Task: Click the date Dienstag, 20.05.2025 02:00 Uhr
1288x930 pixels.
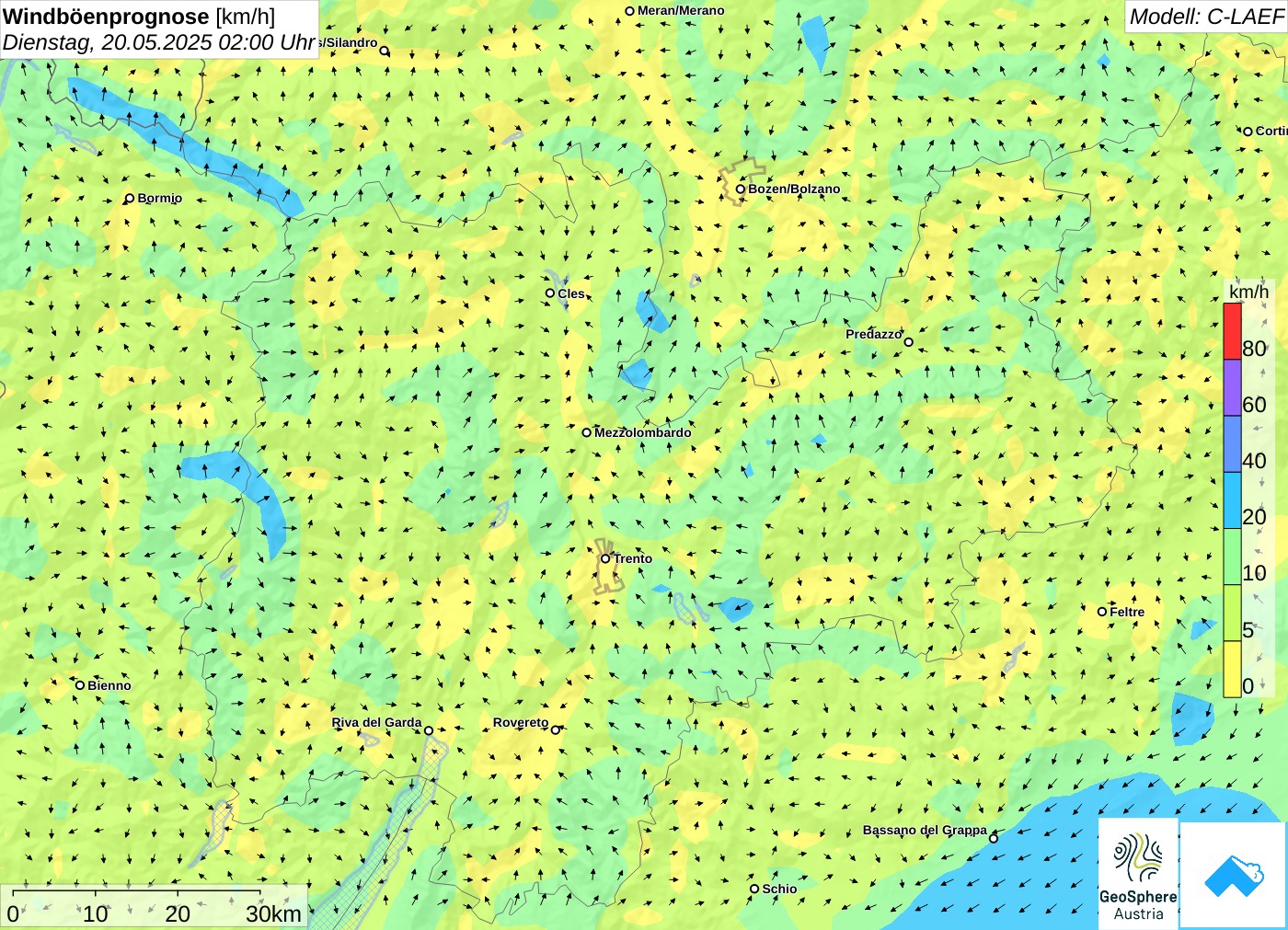Action: (158, 42)
